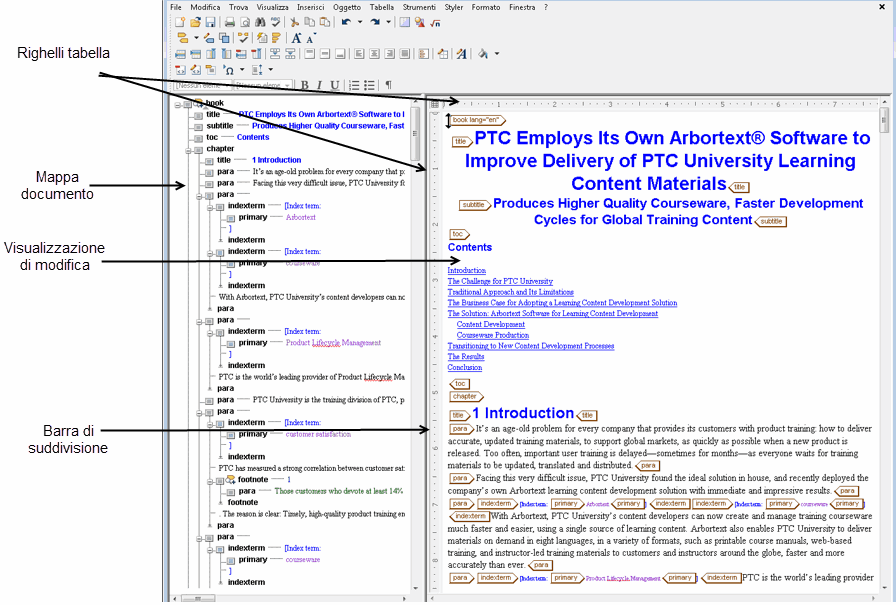Image resolution: width=896 pixels, height=605 pixels.
Task: Save the document with the floppy icon
Action: pos(210,22)
